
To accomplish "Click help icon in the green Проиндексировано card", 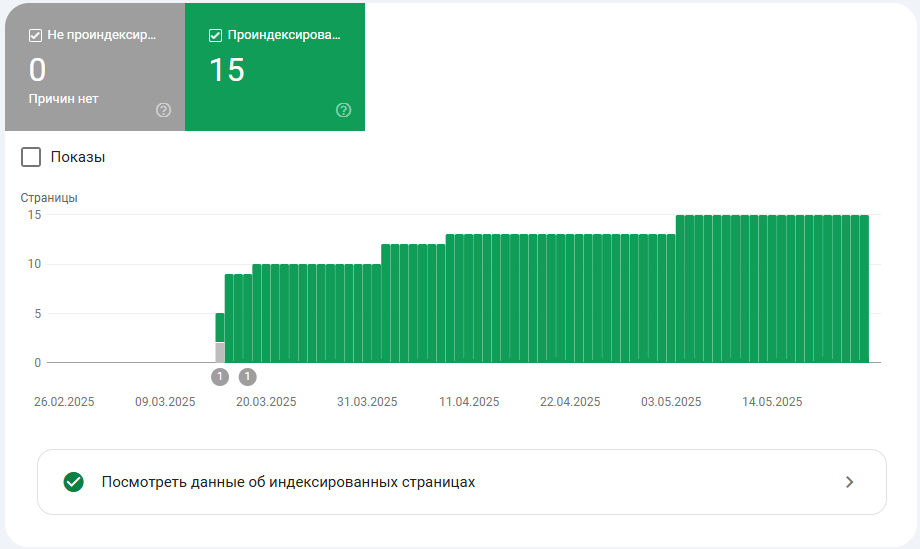I will [x=344, y=110].
